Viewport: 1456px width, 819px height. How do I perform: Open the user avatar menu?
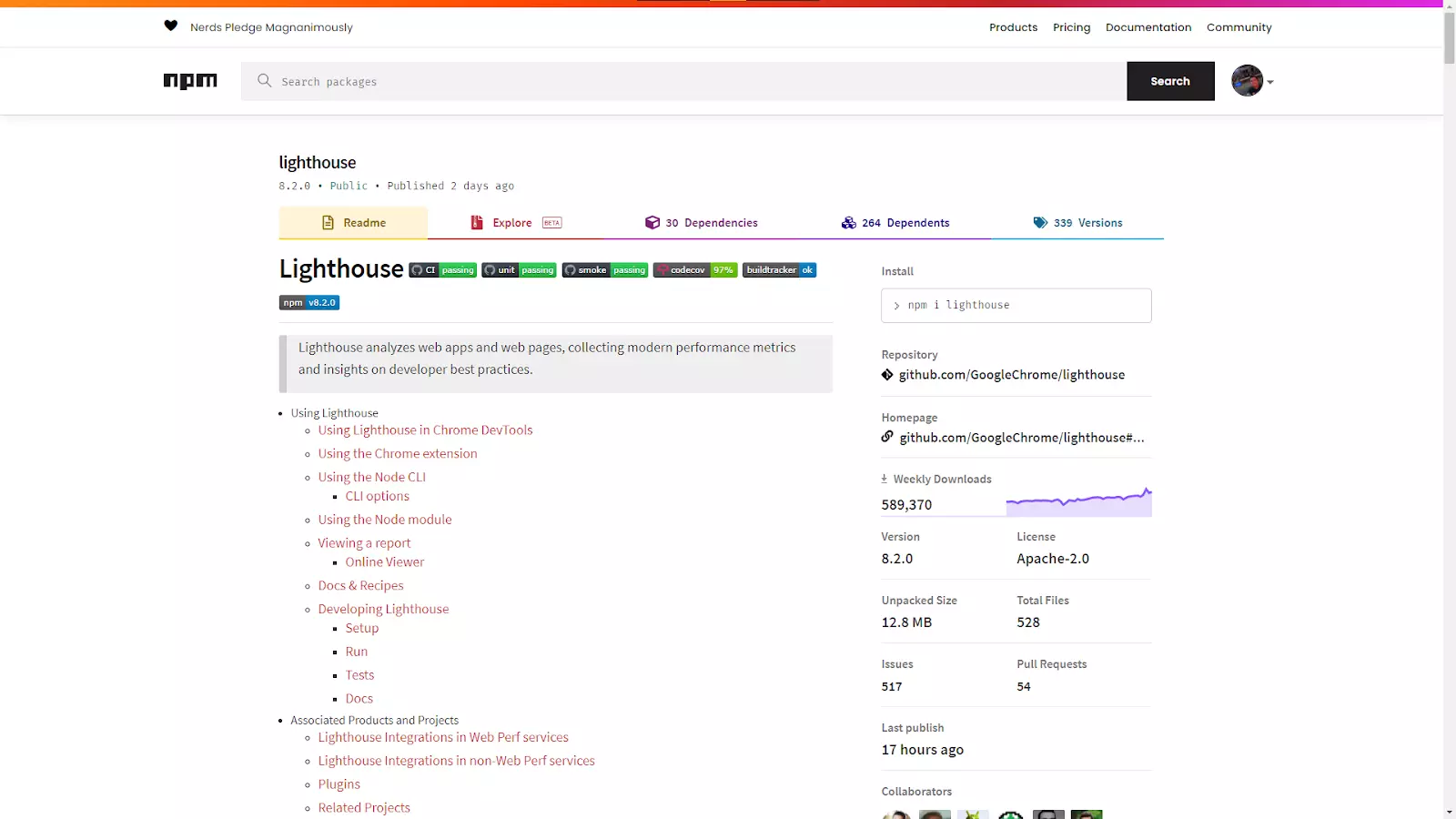pyautogui.click(x=1252, y=81)
